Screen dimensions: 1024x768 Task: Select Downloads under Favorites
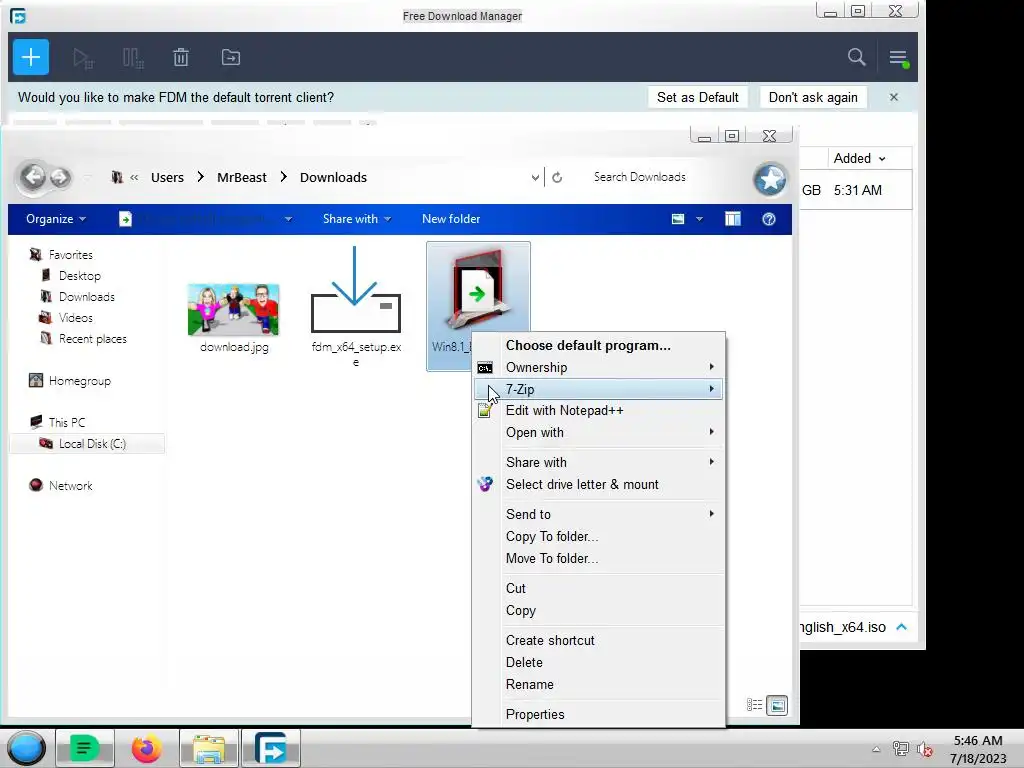coord(86,296)
